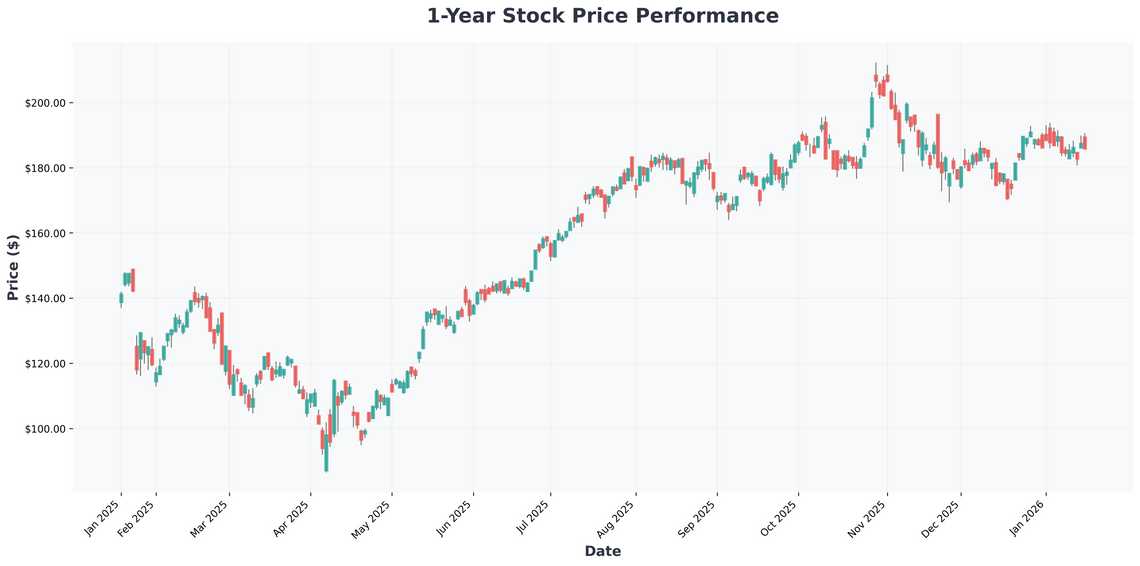Click the "Price ($)" y-axis label

click(x=13, y=265)
